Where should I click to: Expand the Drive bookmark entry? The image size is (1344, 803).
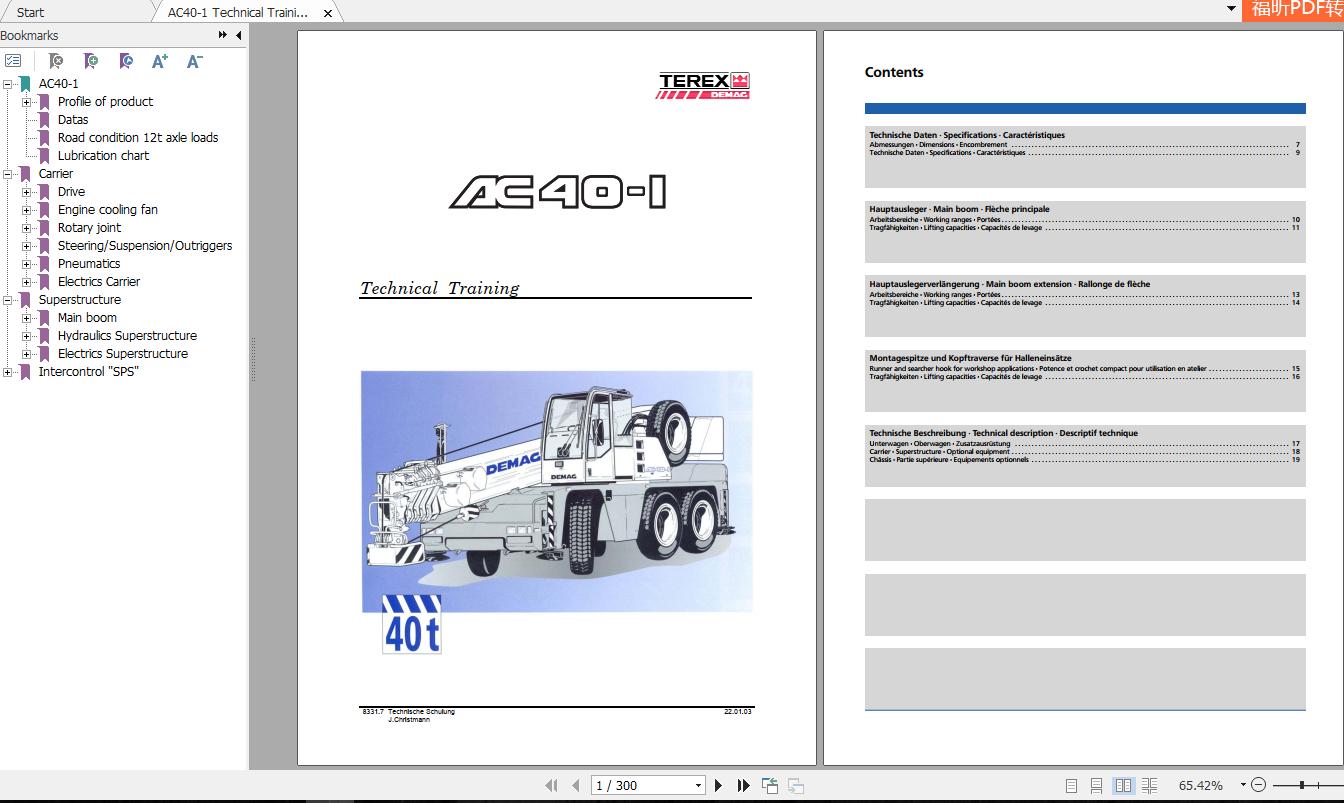(26, 191)
